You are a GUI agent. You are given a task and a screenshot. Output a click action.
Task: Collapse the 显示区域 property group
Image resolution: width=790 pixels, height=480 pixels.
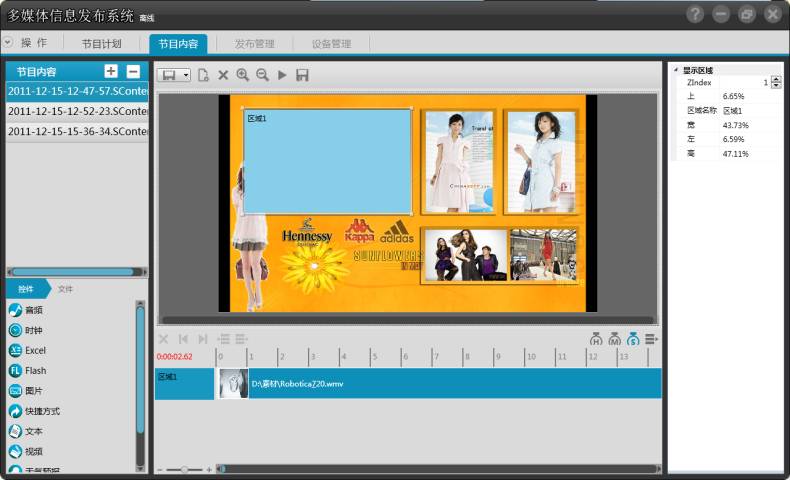[x=676, y=70]
